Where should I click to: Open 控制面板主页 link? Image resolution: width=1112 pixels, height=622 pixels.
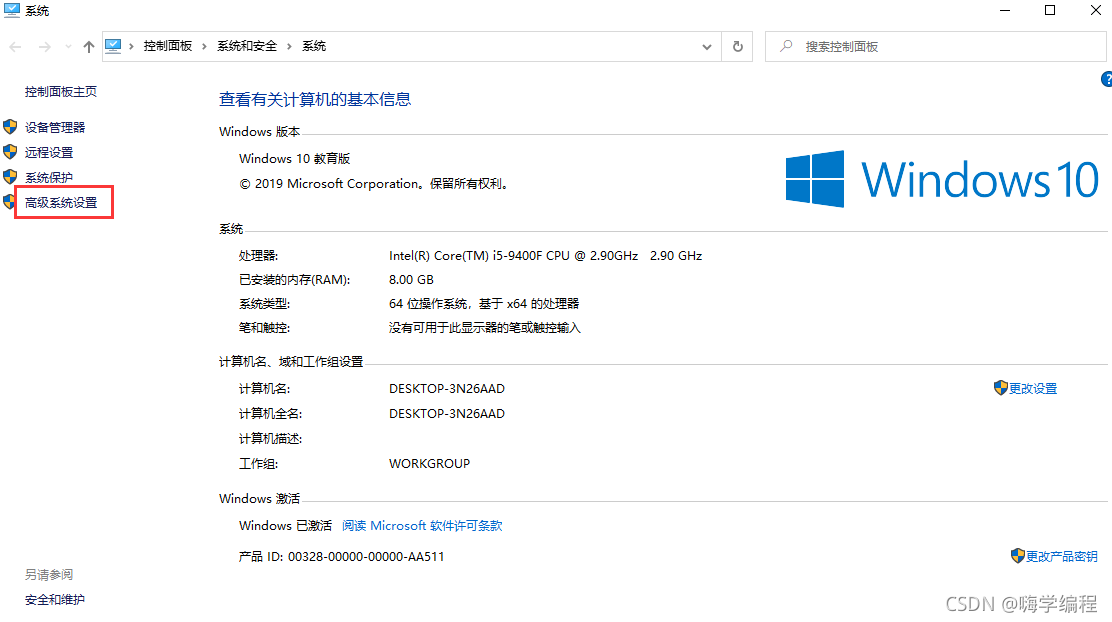[61, 91]
